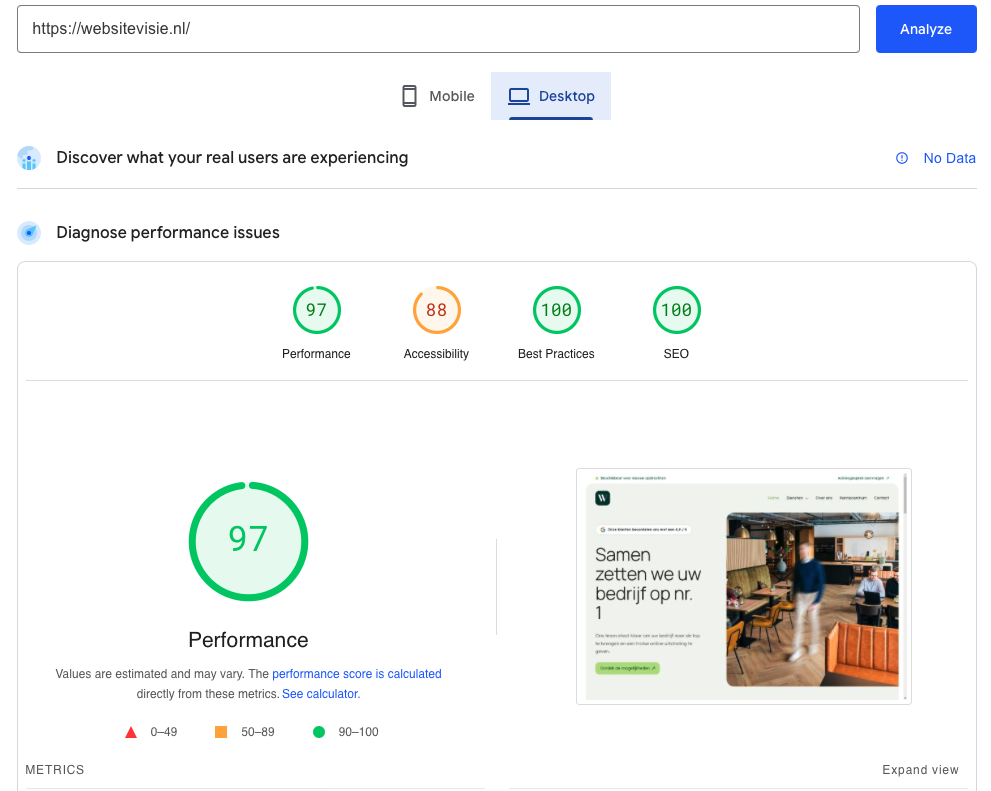
Task: Click the No Data info icon
Action: click(902, 158)
